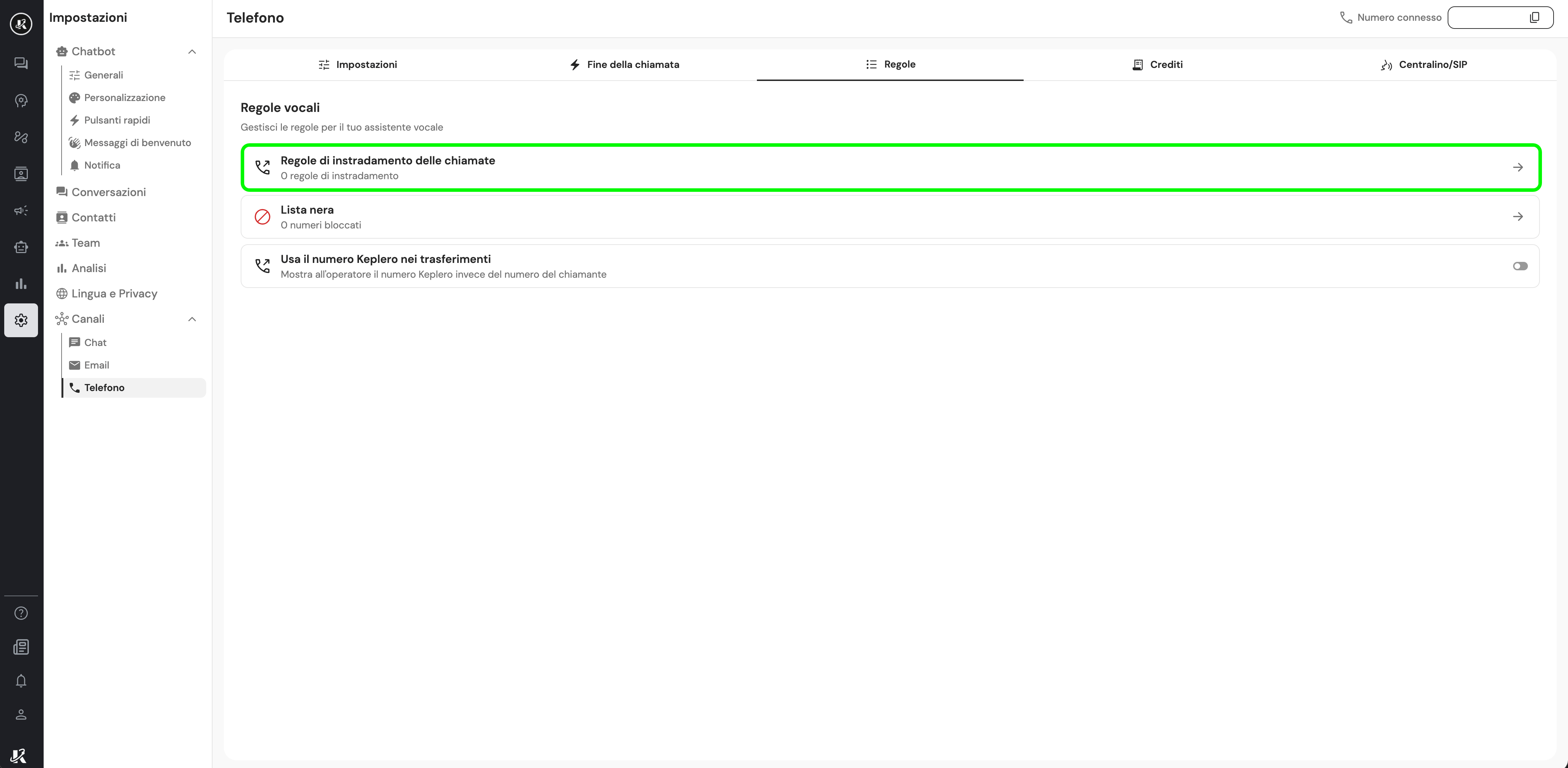Open Conversazioni settings

click(128, 193)
